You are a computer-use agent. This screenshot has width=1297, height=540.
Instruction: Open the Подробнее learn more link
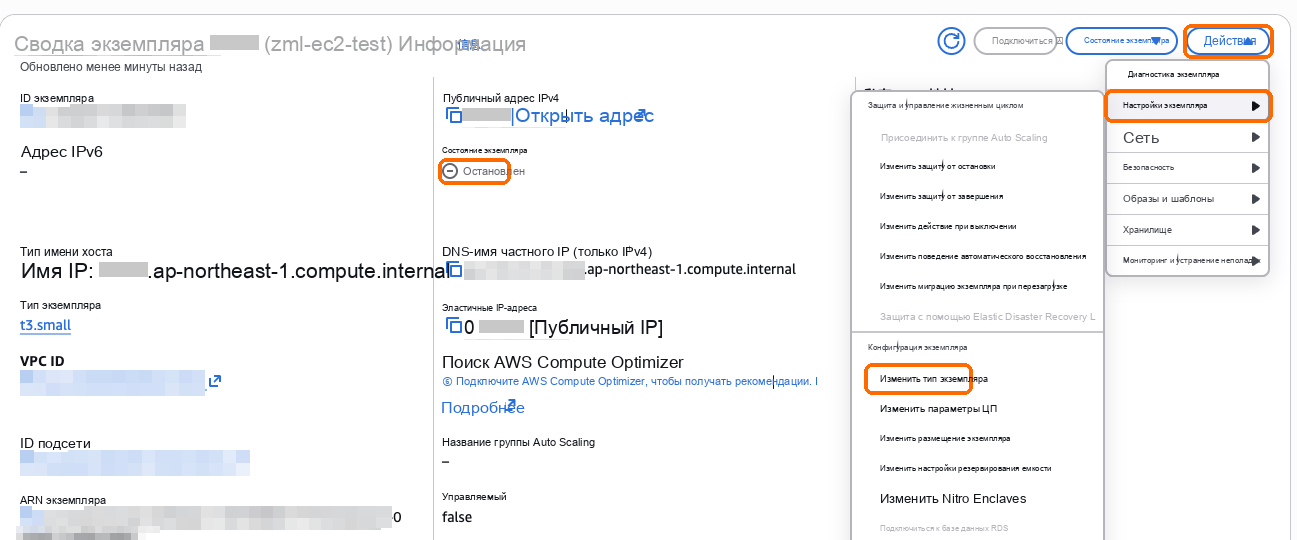tap(483, 408)
